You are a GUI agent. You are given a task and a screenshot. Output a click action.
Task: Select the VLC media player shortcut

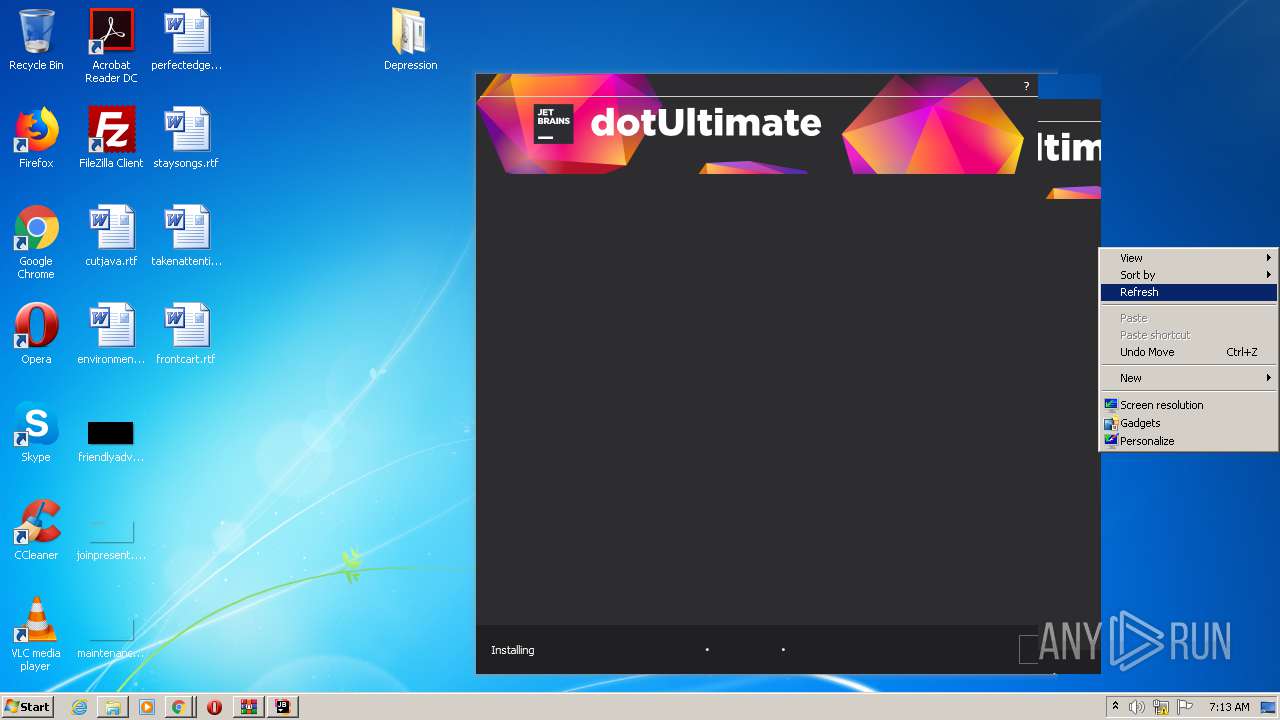pos(36,634)
